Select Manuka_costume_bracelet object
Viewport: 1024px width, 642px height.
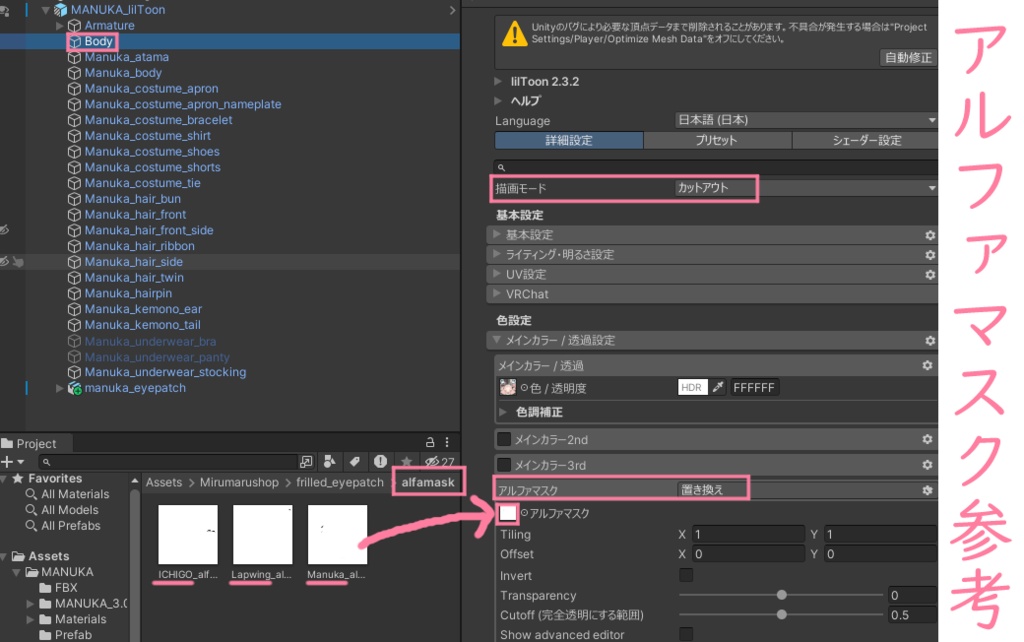coord(158,120)
